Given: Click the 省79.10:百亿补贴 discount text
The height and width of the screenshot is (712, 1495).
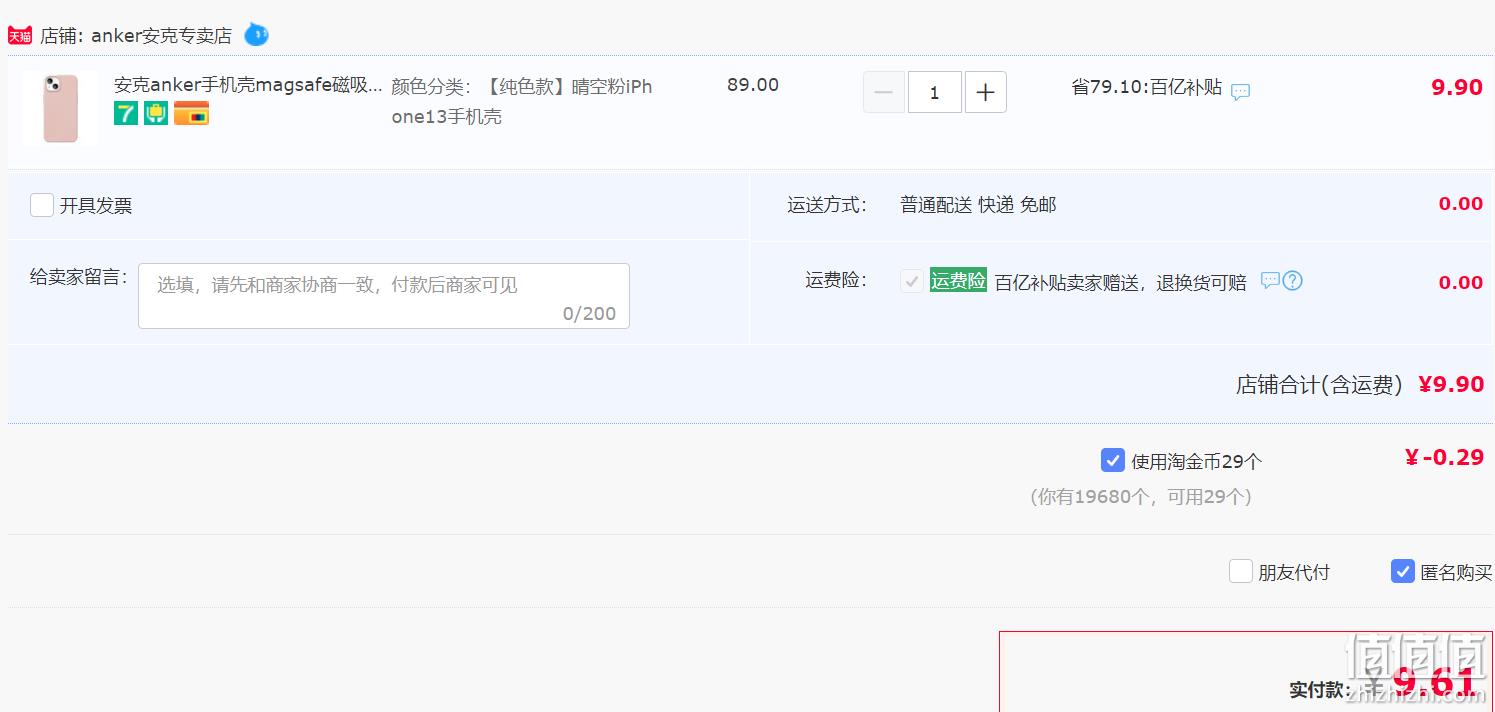Looking at the screenshot, I should coord(1147,87).
